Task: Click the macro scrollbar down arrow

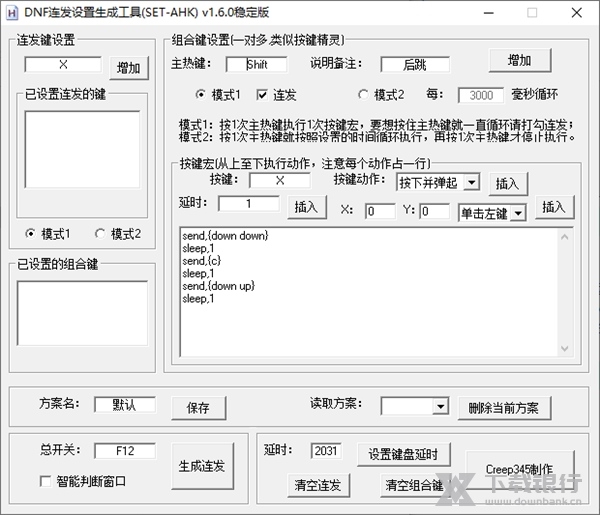Action: 565,348
